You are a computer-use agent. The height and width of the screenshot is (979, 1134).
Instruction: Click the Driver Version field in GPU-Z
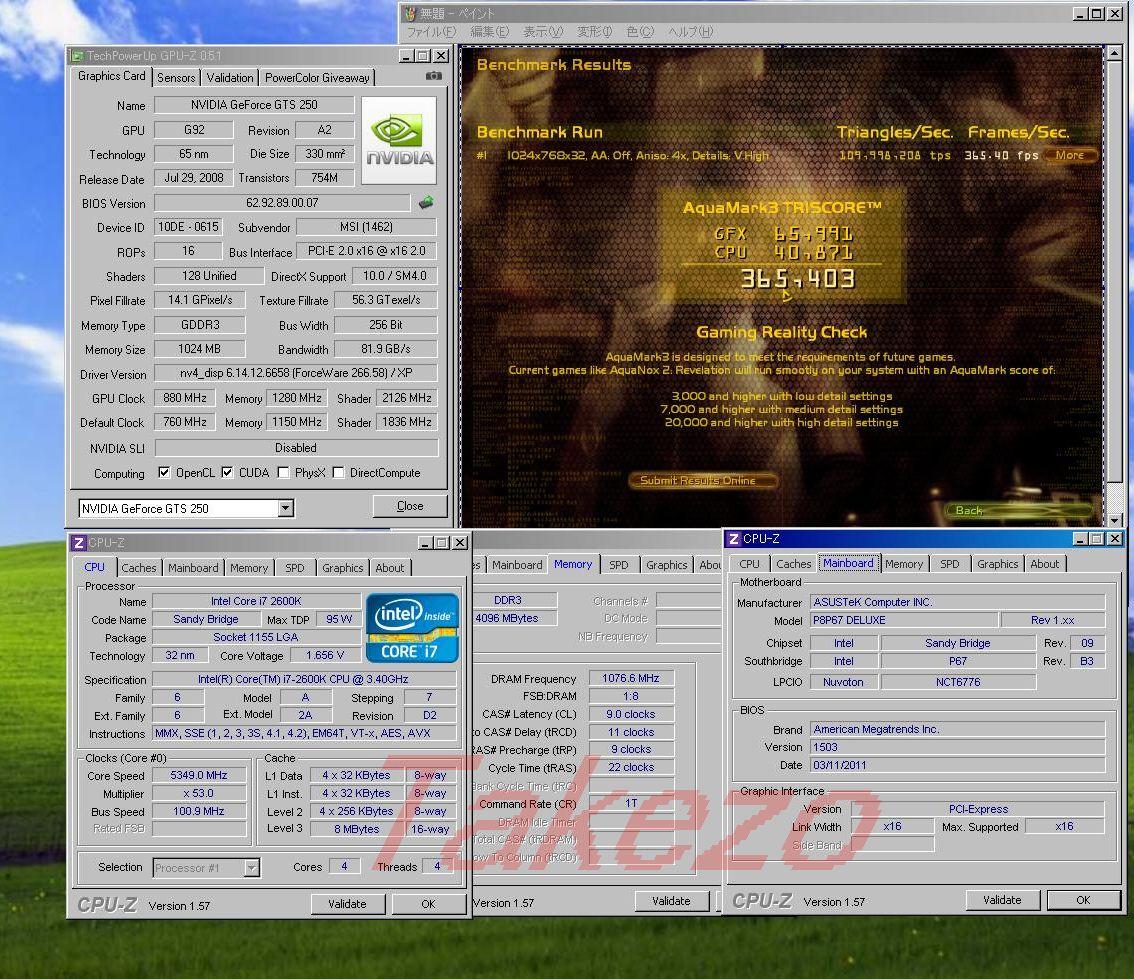tap(296, 373)
